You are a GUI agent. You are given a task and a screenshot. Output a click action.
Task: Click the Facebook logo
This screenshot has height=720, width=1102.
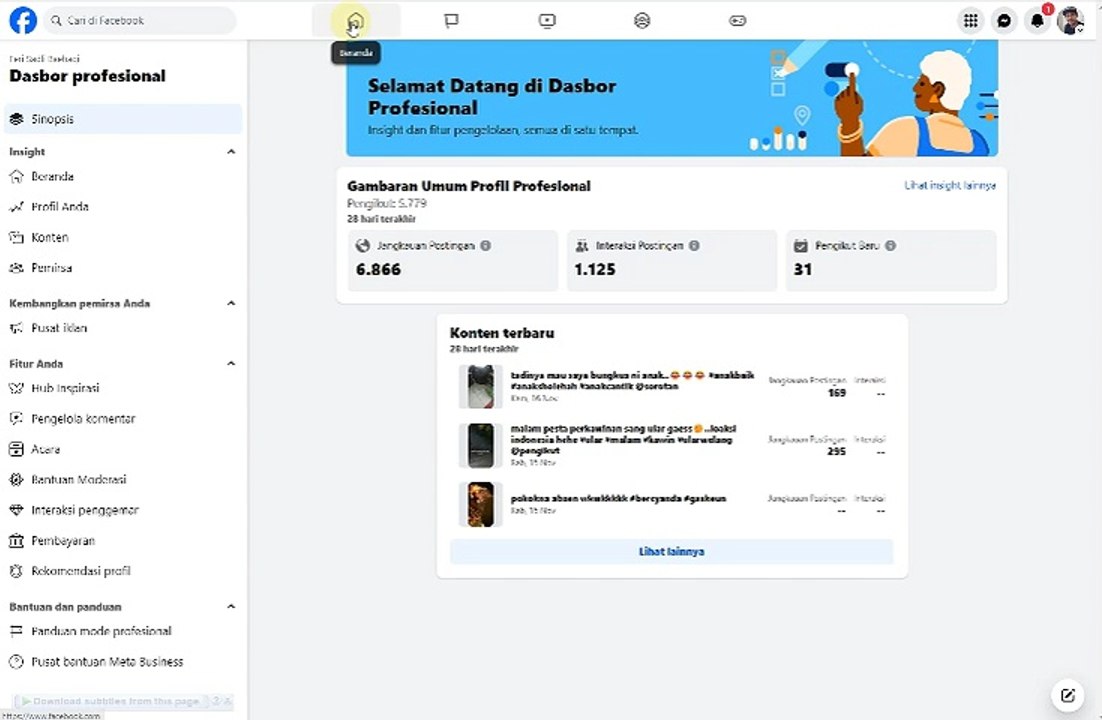(22, 20)
